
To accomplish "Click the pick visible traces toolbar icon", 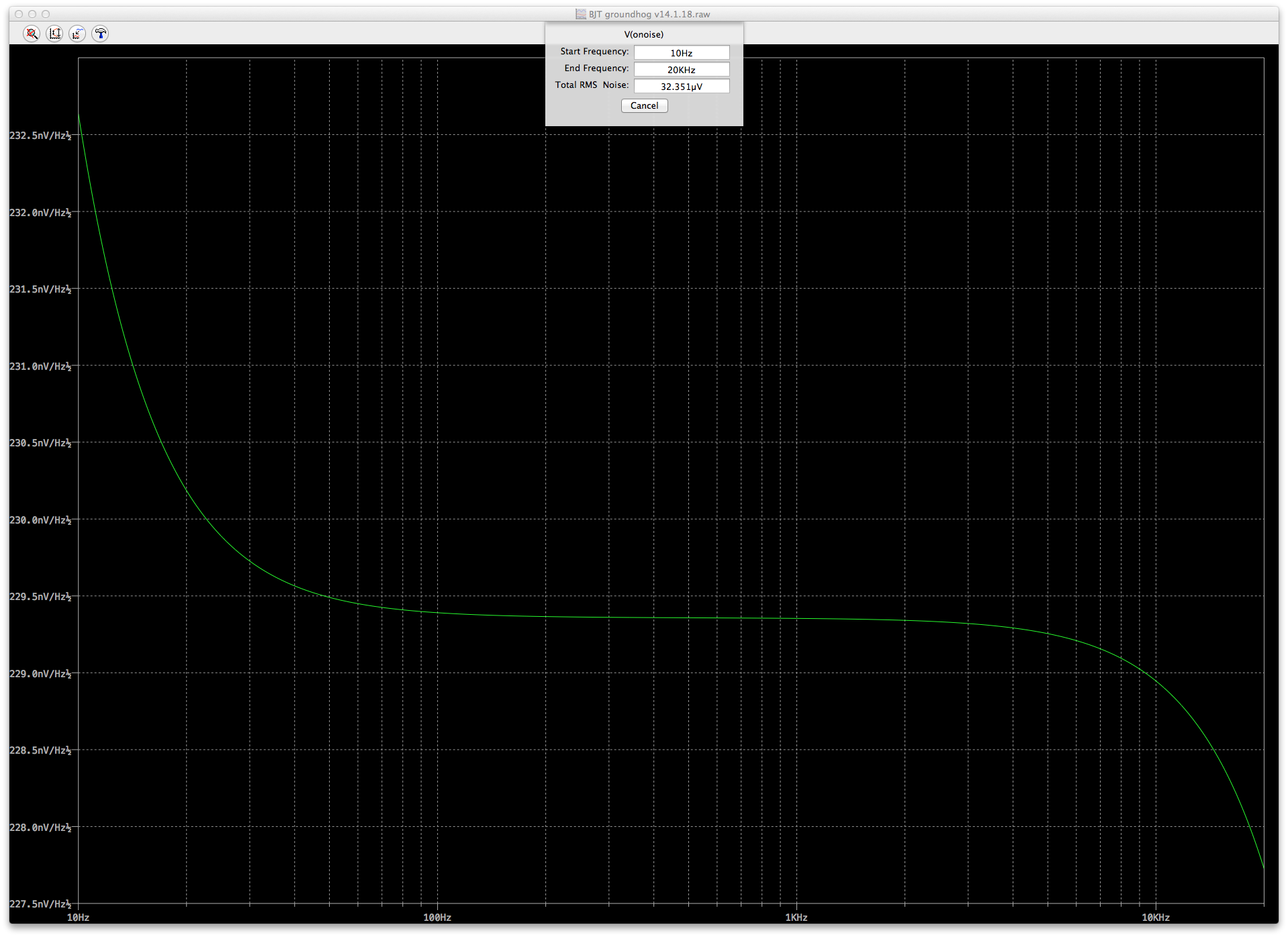I will click(77, 34).
